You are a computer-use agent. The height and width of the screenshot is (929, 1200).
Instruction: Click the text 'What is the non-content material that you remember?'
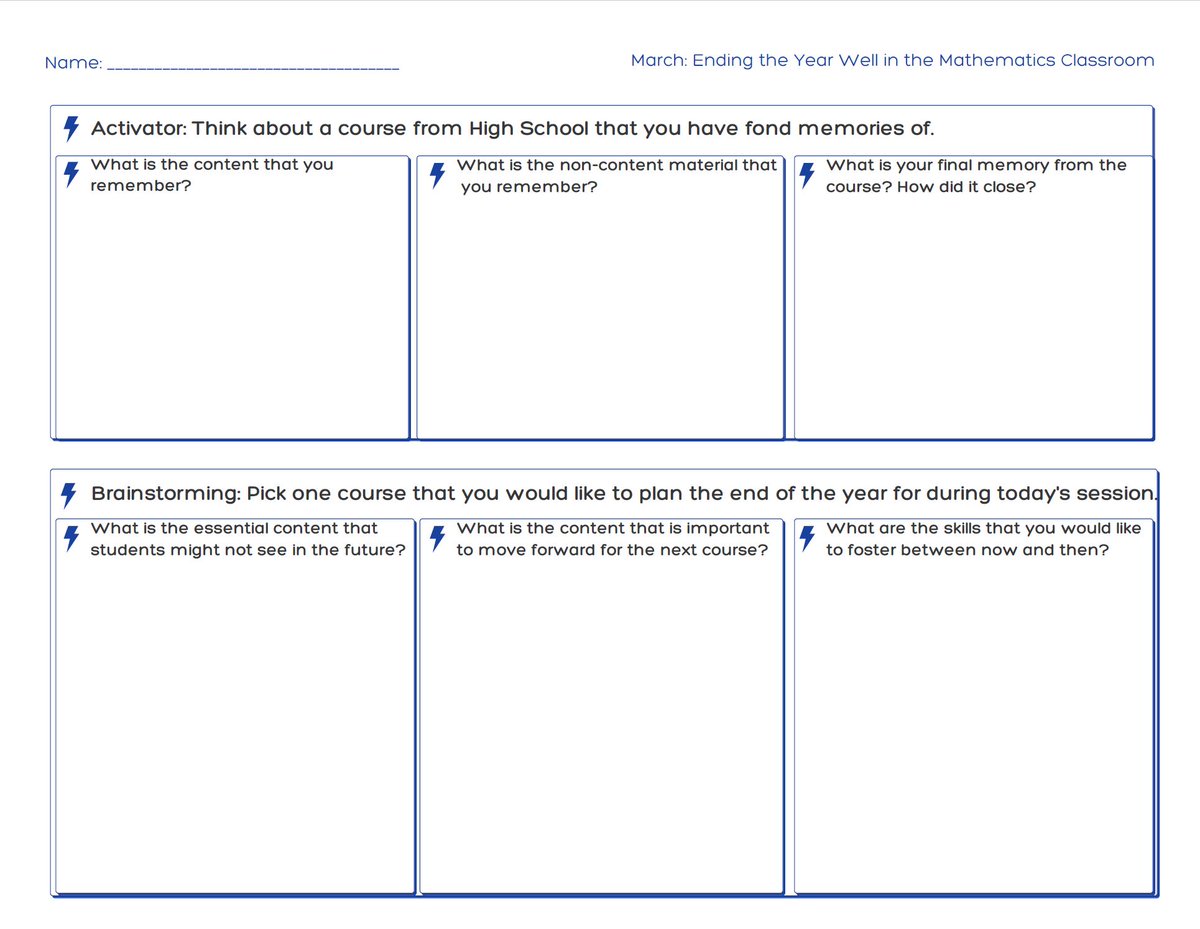tap(617, 176)
